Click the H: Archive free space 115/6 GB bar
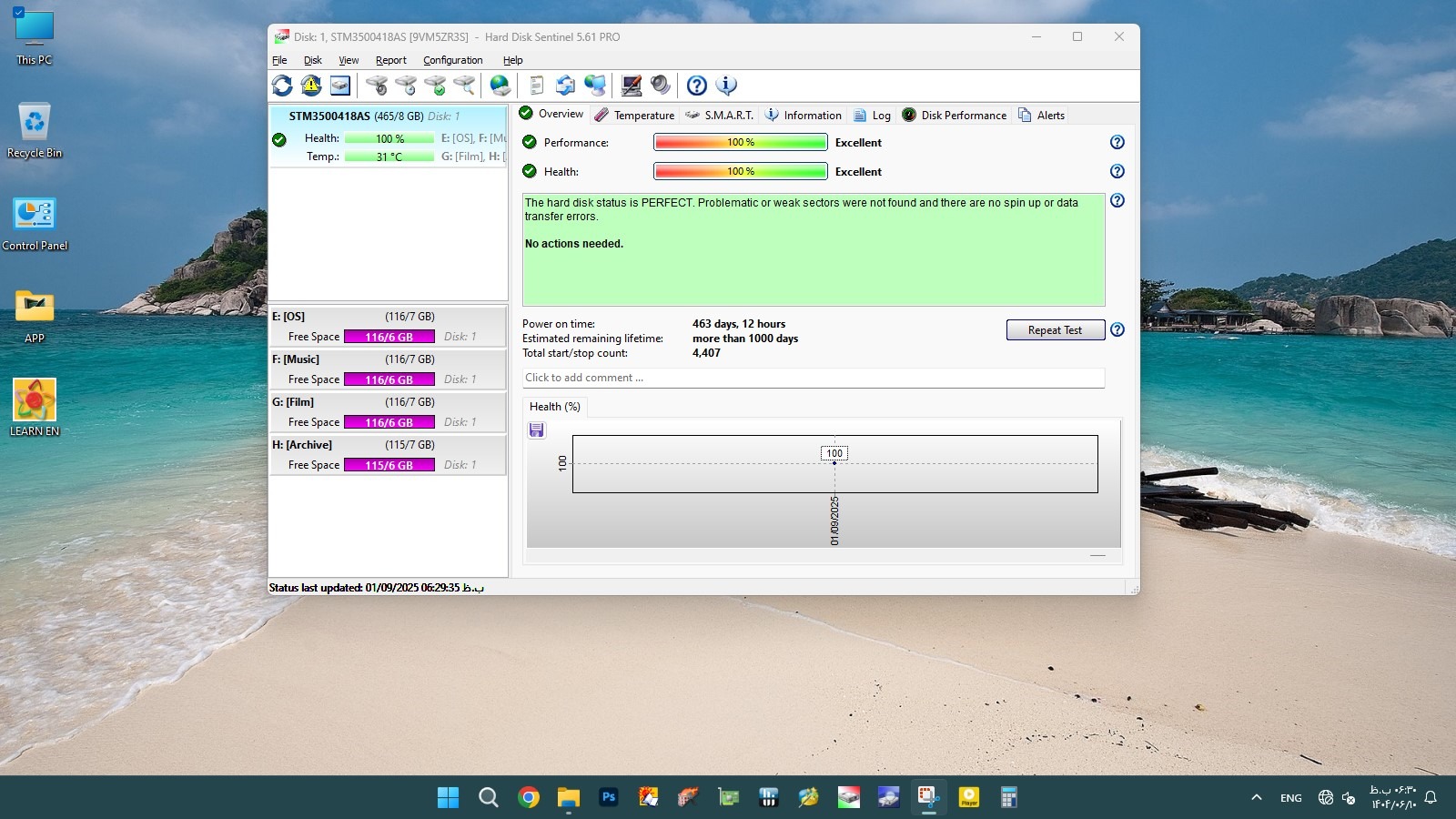 (x=389, y=465)
